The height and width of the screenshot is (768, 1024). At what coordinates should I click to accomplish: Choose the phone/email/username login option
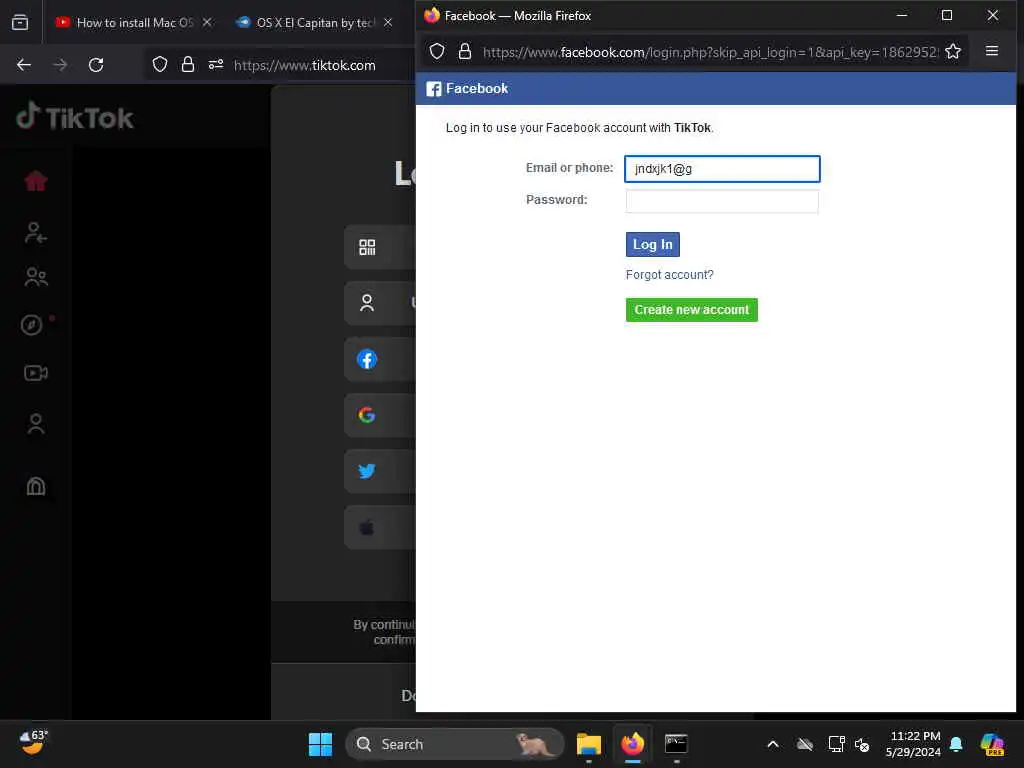point(379,303)
